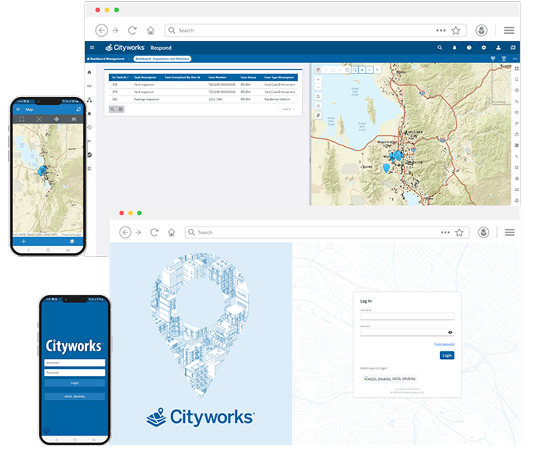Screen dimensions: 539x450
Task: Tap Login button on phone login screen
Action: [x=75, y=383]
